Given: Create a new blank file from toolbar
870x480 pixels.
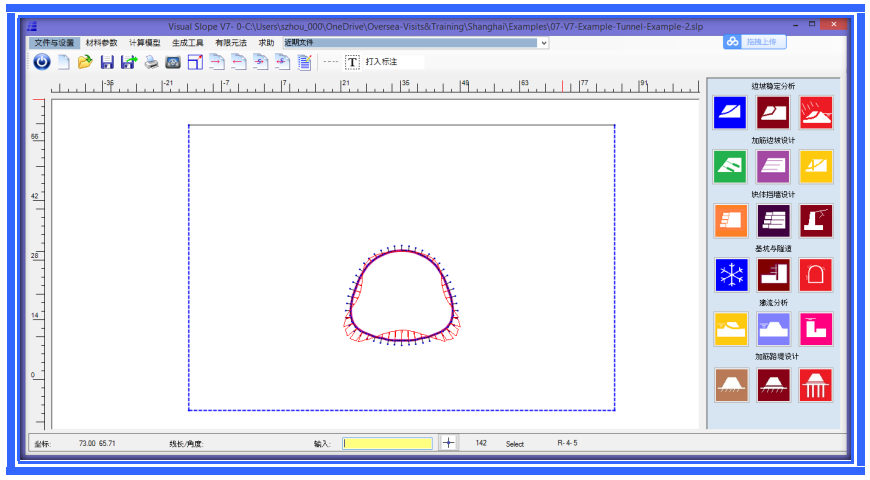Looking at the screenshot, I should tap(63, 62).
